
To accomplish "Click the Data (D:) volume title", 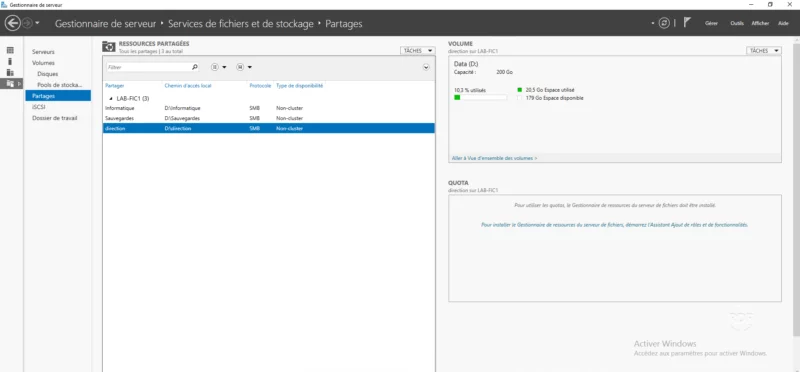I will tap(466, 64).
